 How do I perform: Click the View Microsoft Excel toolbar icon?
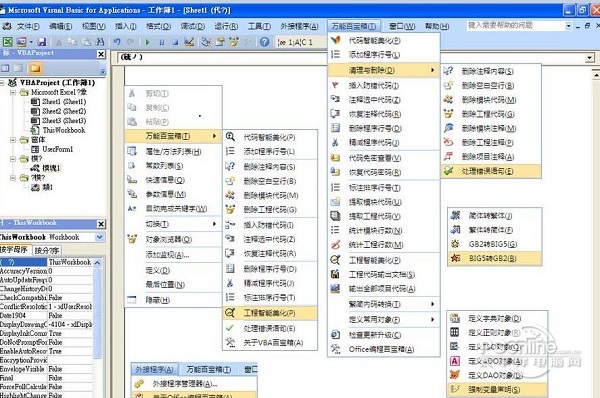(8, 41)
